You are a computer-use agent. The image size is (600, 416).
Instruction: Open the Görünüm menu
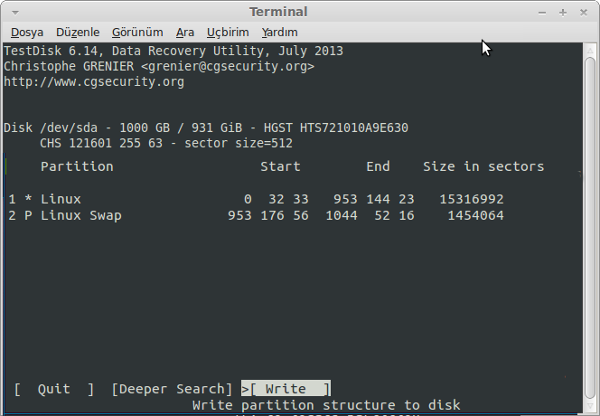click(x=137, y=33)
